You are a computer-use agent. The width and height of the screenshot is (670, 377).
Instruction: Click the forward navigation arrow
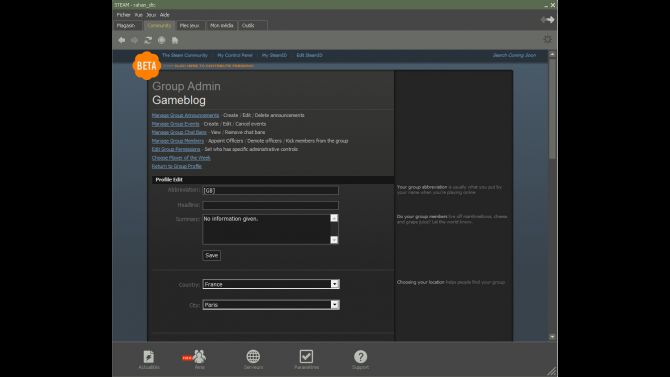point(135,40)
